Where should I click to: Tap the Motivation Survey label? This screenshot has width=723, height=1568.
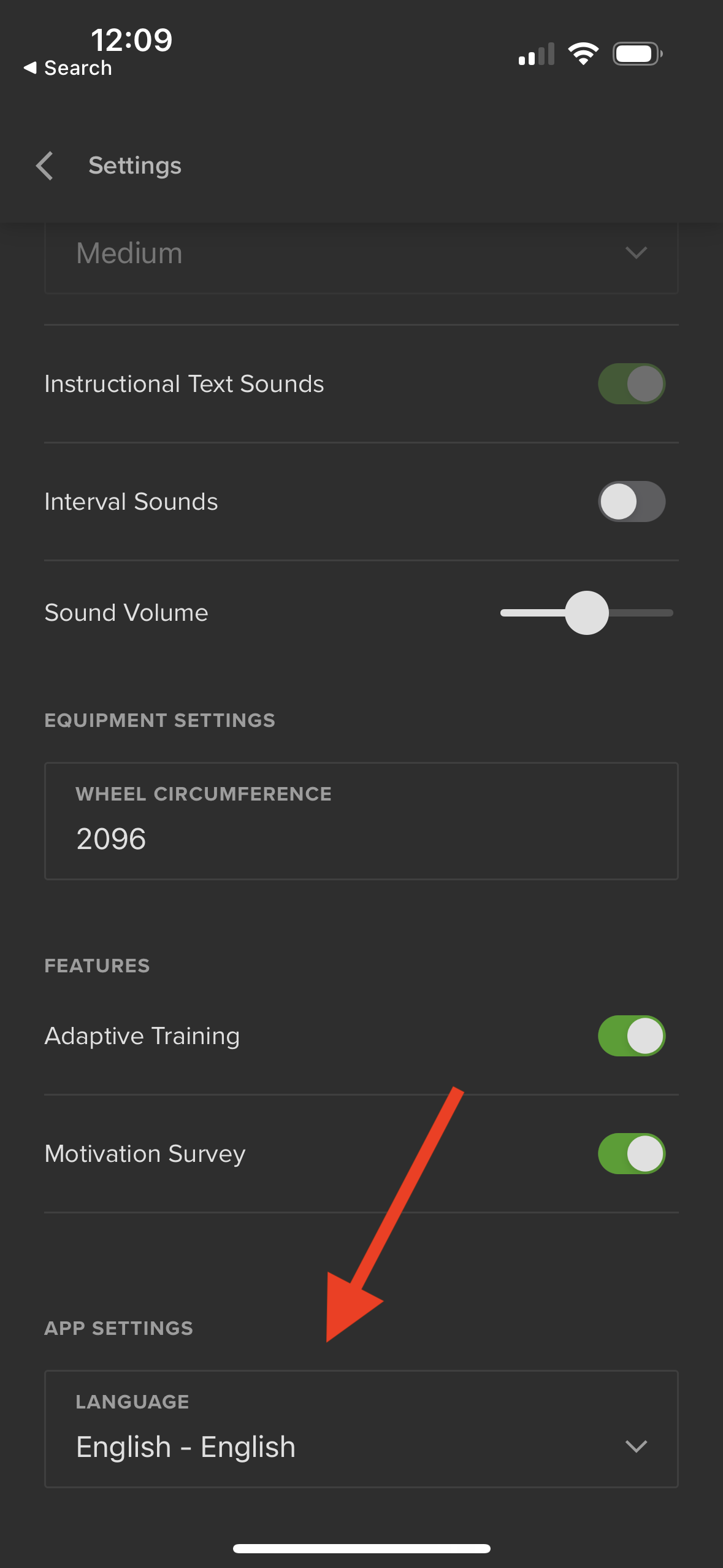pos(145,1154)
